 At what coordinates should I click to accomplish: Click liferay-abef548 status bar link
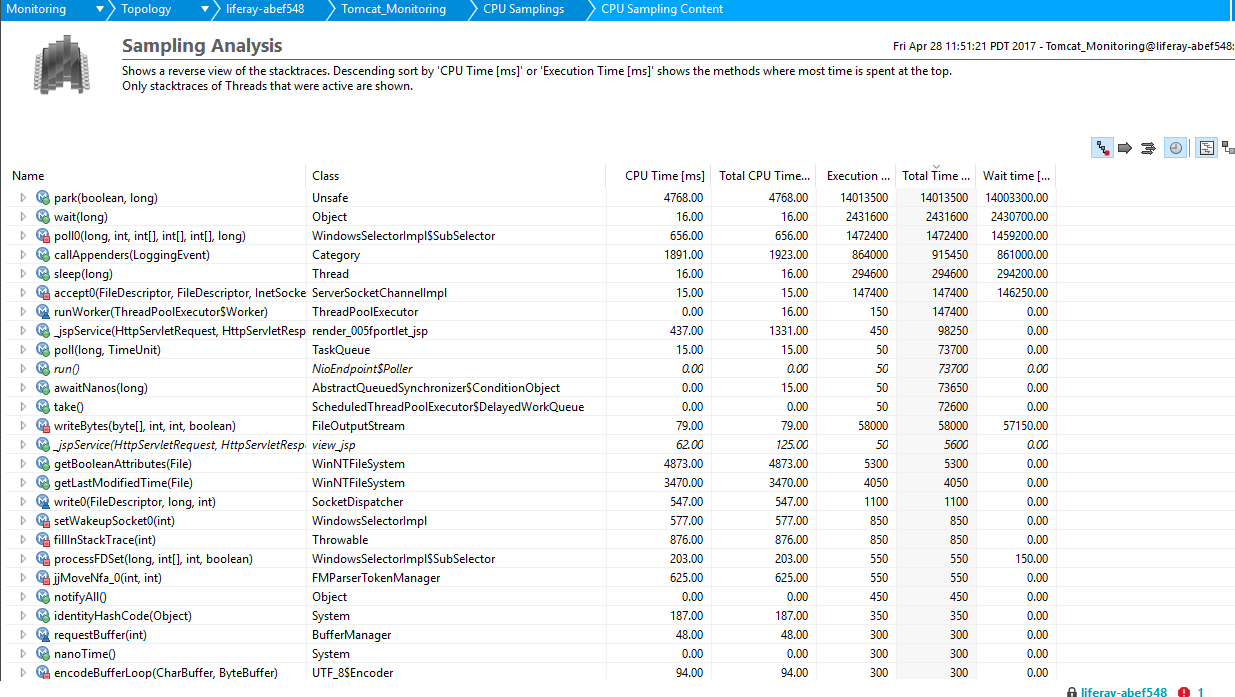coord(1124,692)
